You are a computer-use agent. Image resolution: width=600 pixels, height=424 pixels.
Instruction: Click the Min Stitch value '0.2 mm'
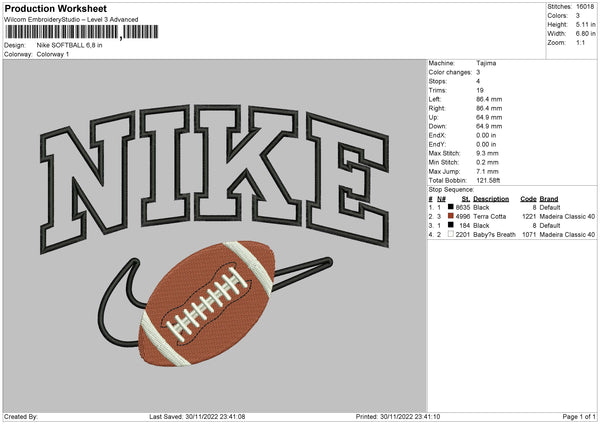click(x=487, y=162)
